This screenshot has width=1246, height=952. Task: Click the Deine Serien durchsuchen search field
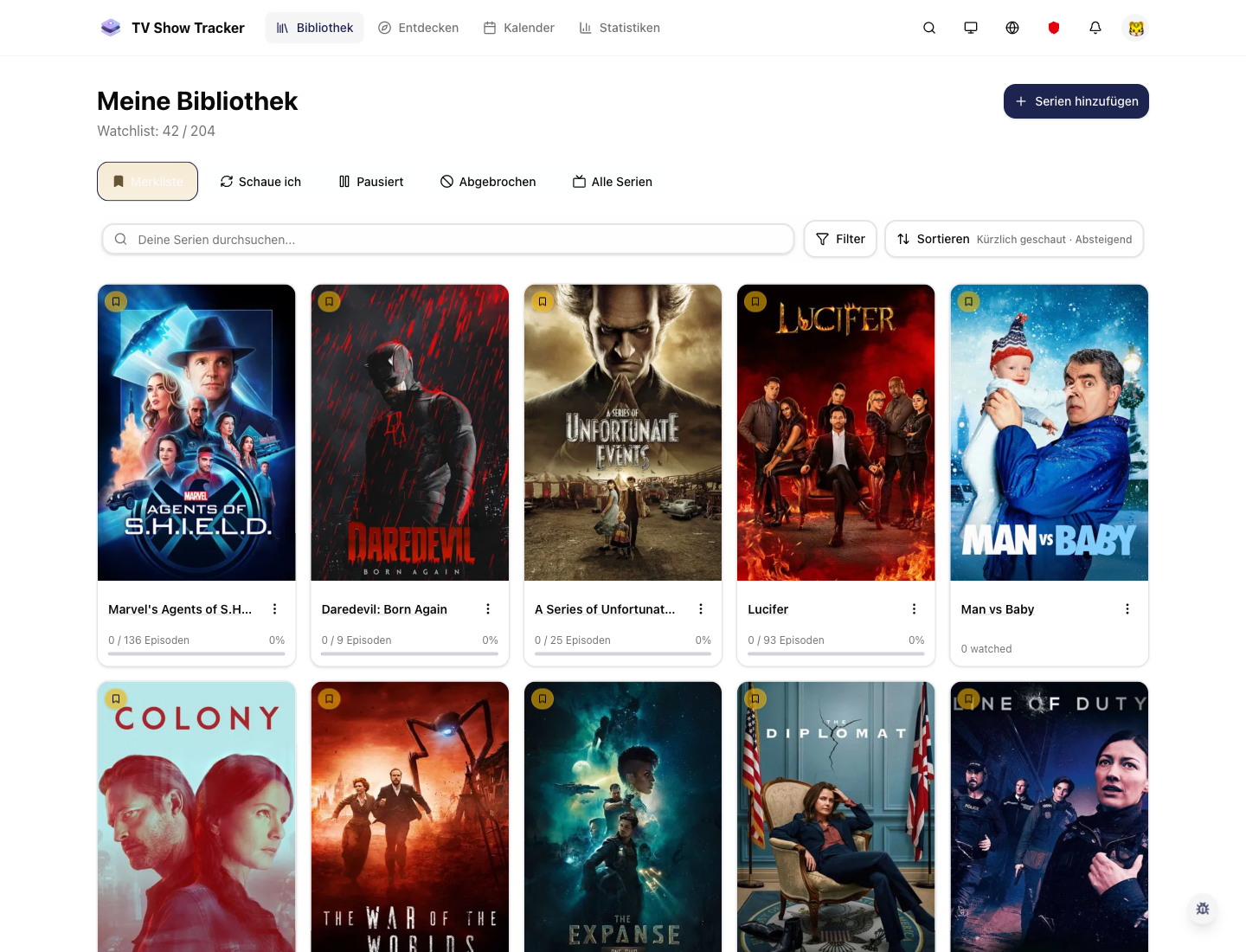click(x=447, y=239)
